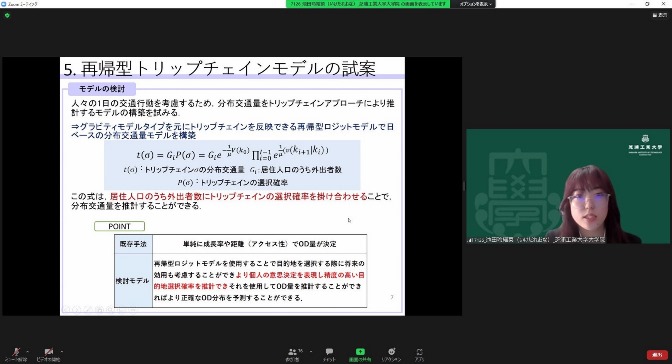Click the green Share Screen icon

pos(360,352)
